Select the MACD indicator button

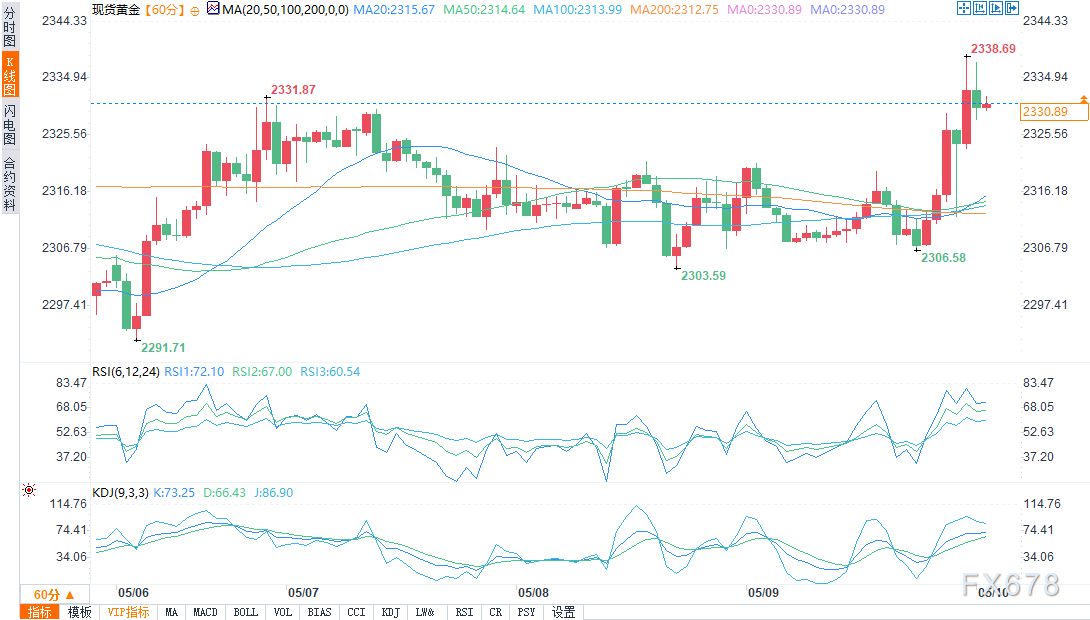tap(205, 612)
